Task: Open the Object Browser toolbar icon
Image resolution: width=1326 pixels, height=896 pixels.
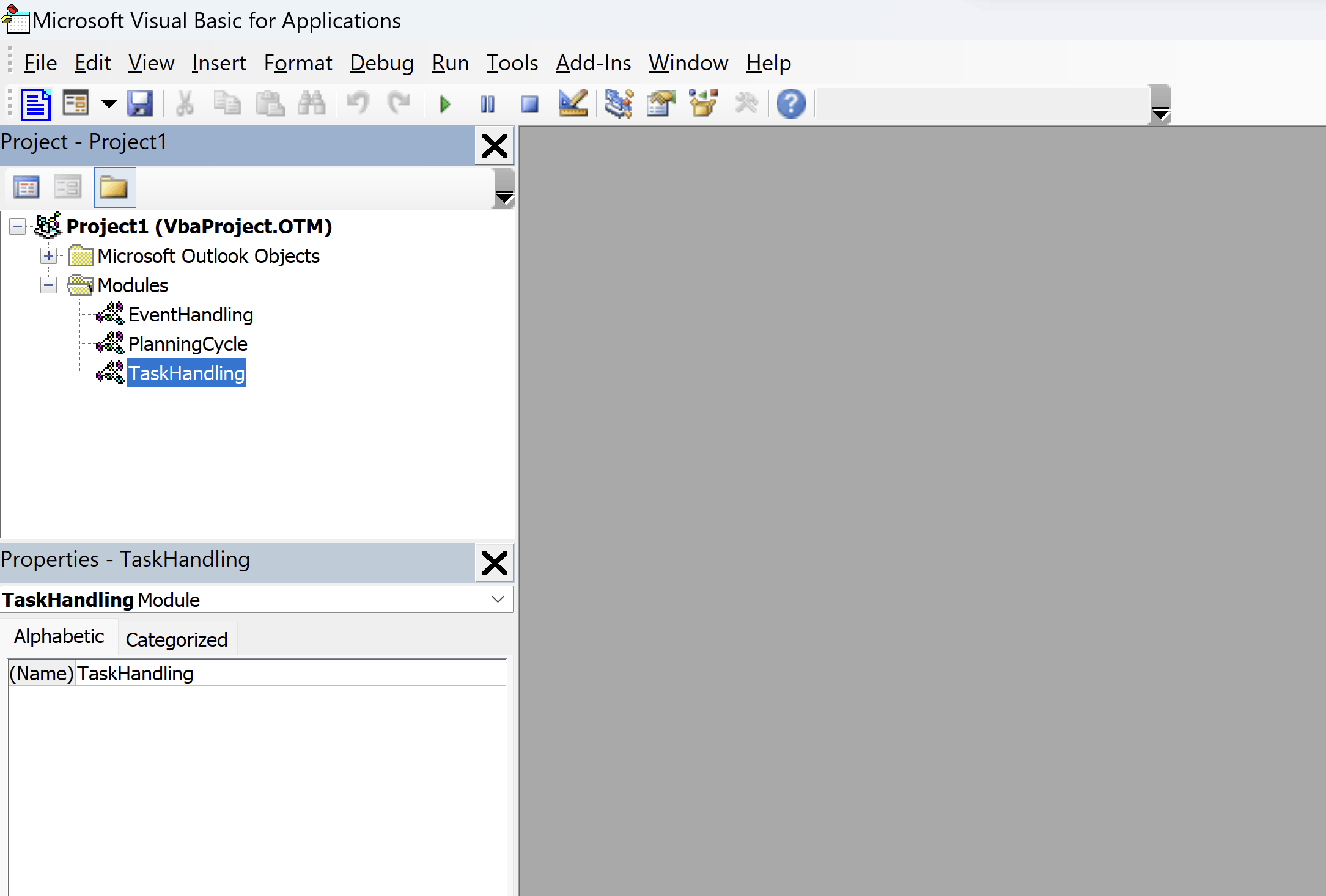Action: (x=704, y=104)
